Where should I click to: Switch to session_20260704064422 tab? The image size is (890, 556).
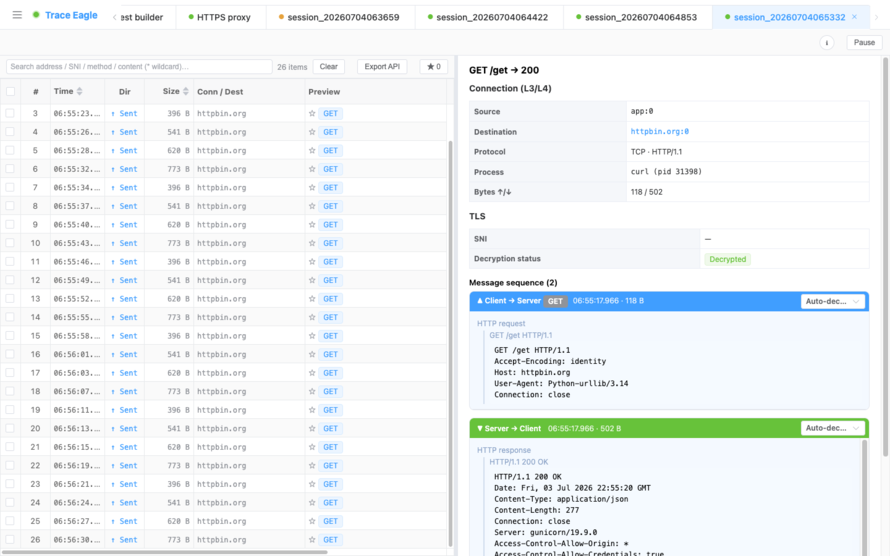pos(488,18)
